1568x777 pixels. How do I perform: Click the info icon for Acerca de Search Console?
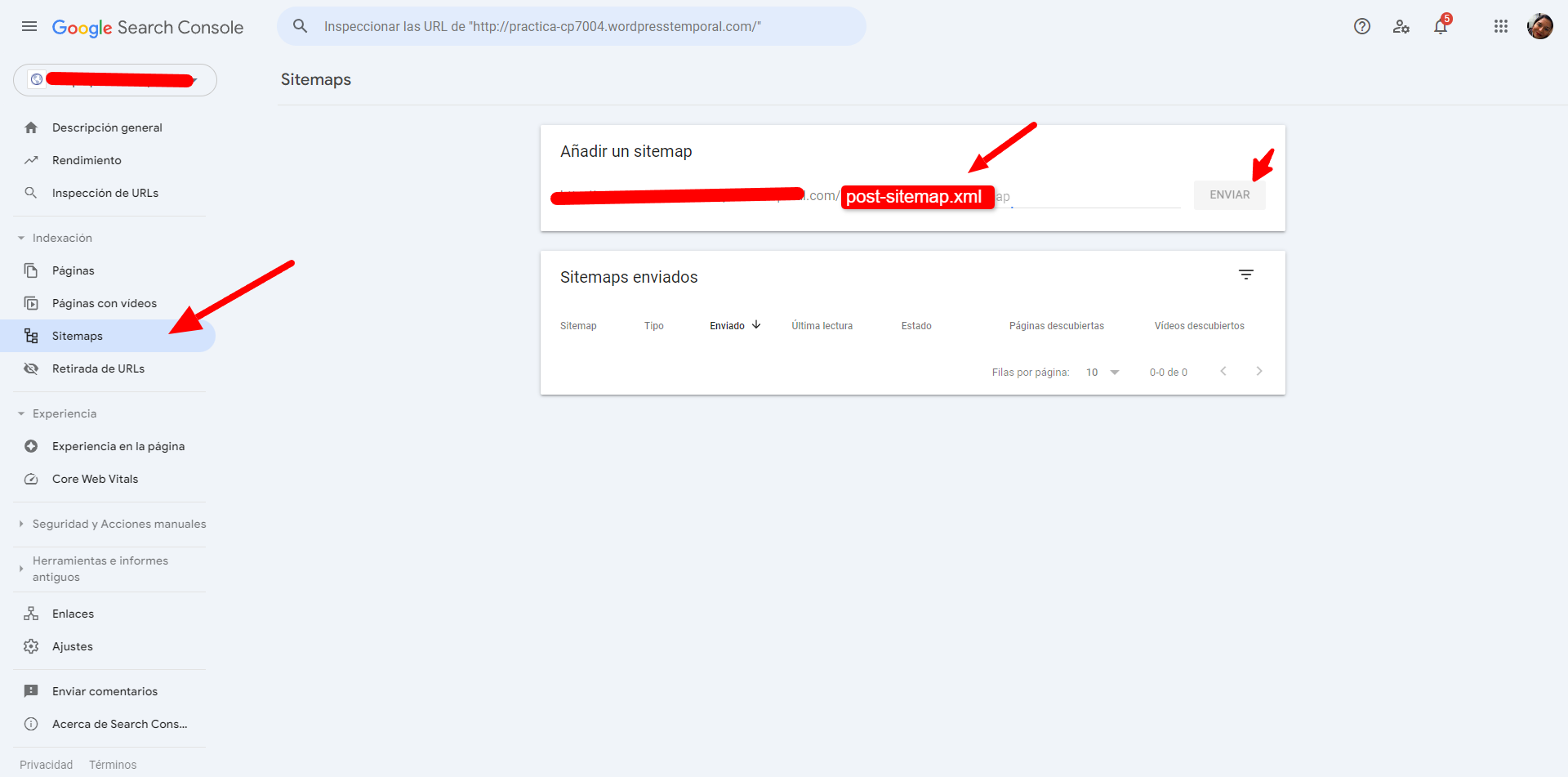(x=31, y=724)
